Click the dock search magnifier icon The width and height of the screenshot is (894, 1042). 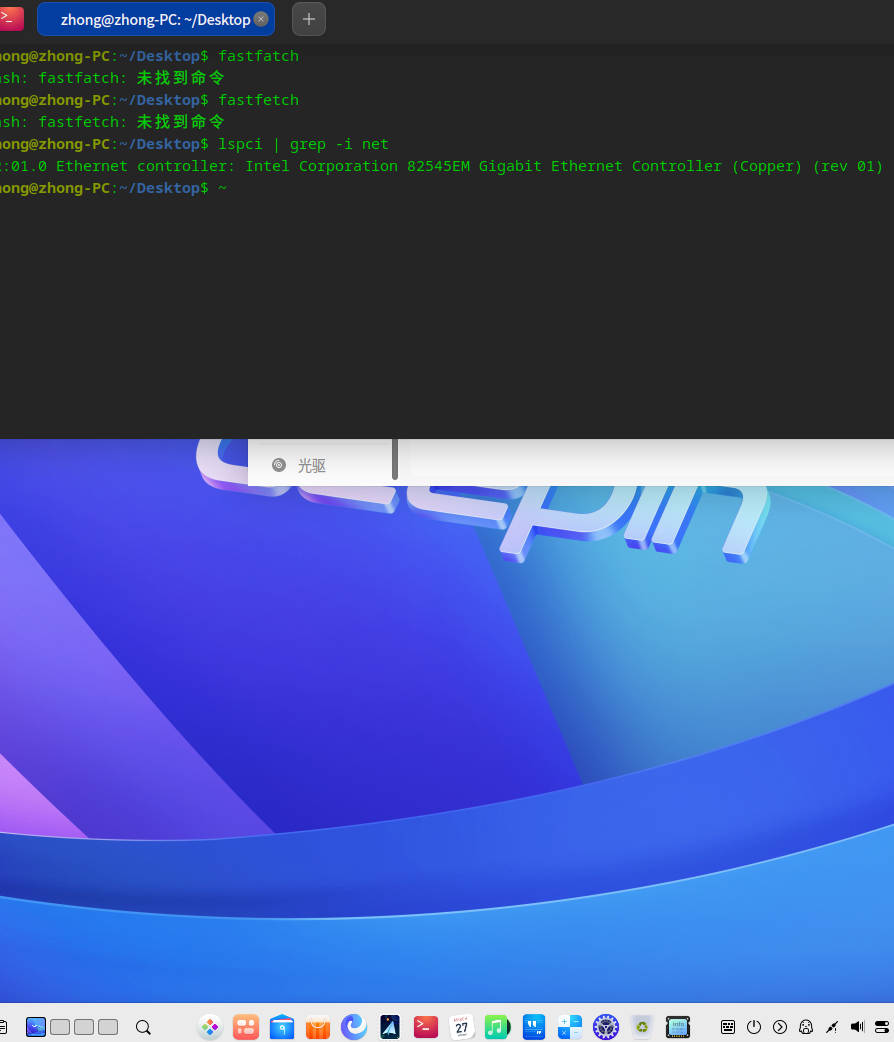143,1027
